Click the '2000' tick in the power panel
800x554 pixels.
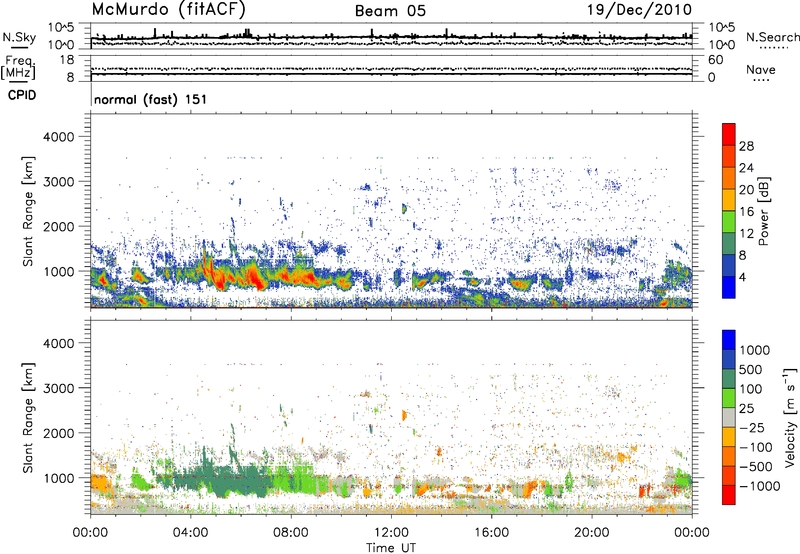(x=58, y=226)
